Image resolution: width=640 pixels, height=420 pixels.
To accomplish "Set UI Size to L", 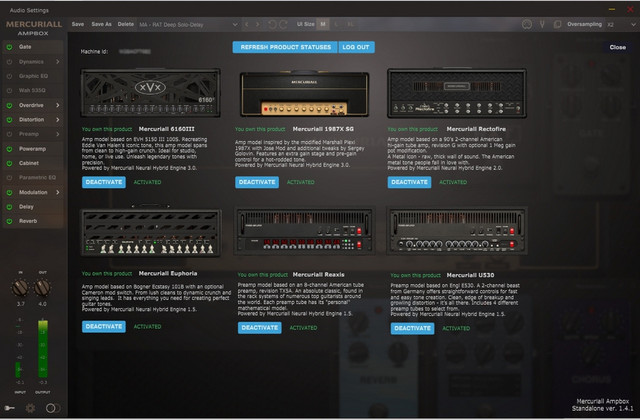I will click(x=336, y=24).
